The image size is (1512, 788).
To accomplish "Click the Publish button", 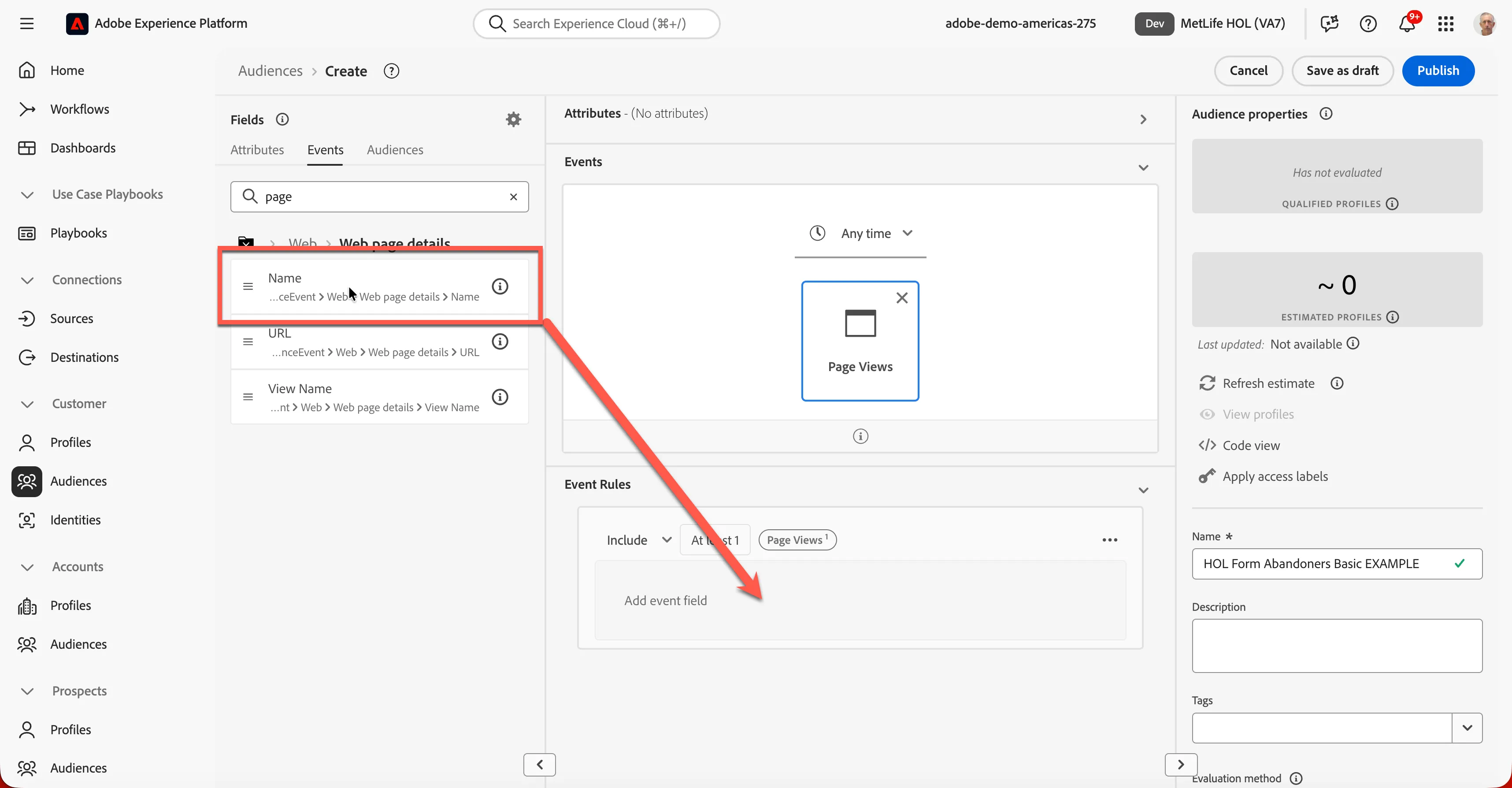I will coord(1438,71).
